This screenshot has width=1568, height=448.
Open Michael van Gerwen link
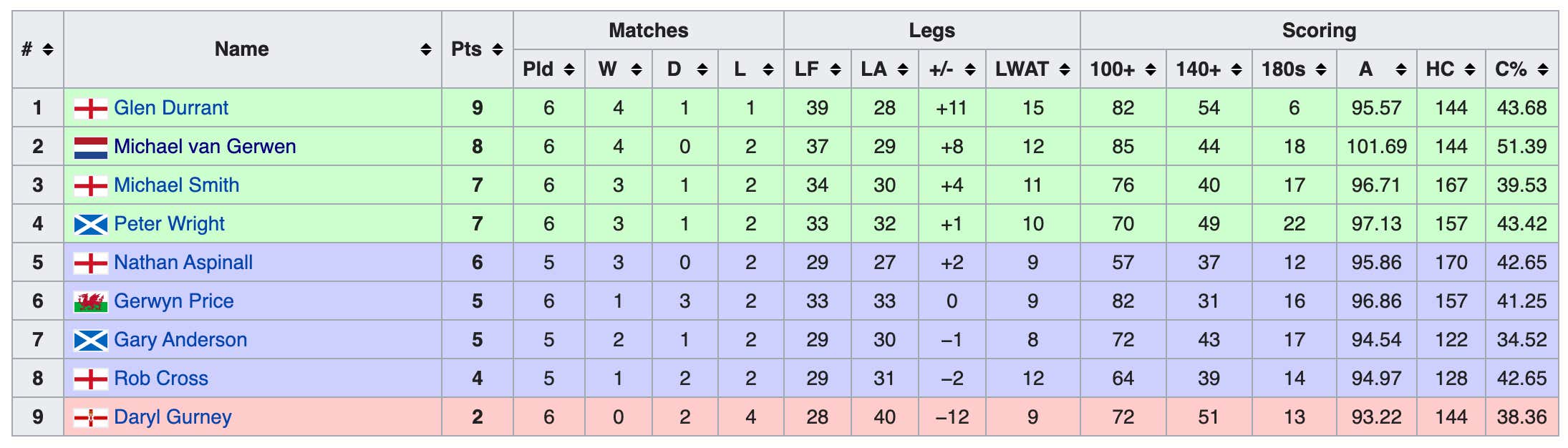pyautogui.click(x=205, y=147)
